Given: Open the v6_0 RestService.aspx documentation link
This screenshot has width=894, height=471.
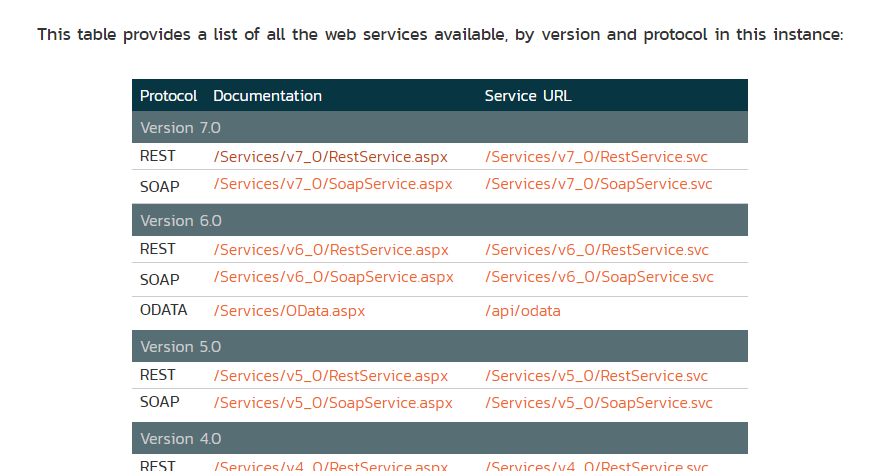Looking at the screenshot, I should click(x=331, y=250).
